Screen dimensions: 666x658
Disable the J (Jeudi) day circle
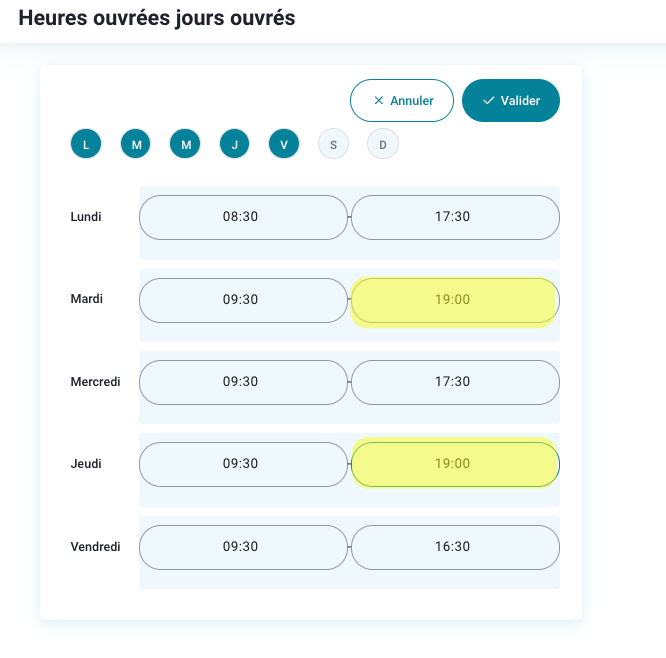coord(234,145)
